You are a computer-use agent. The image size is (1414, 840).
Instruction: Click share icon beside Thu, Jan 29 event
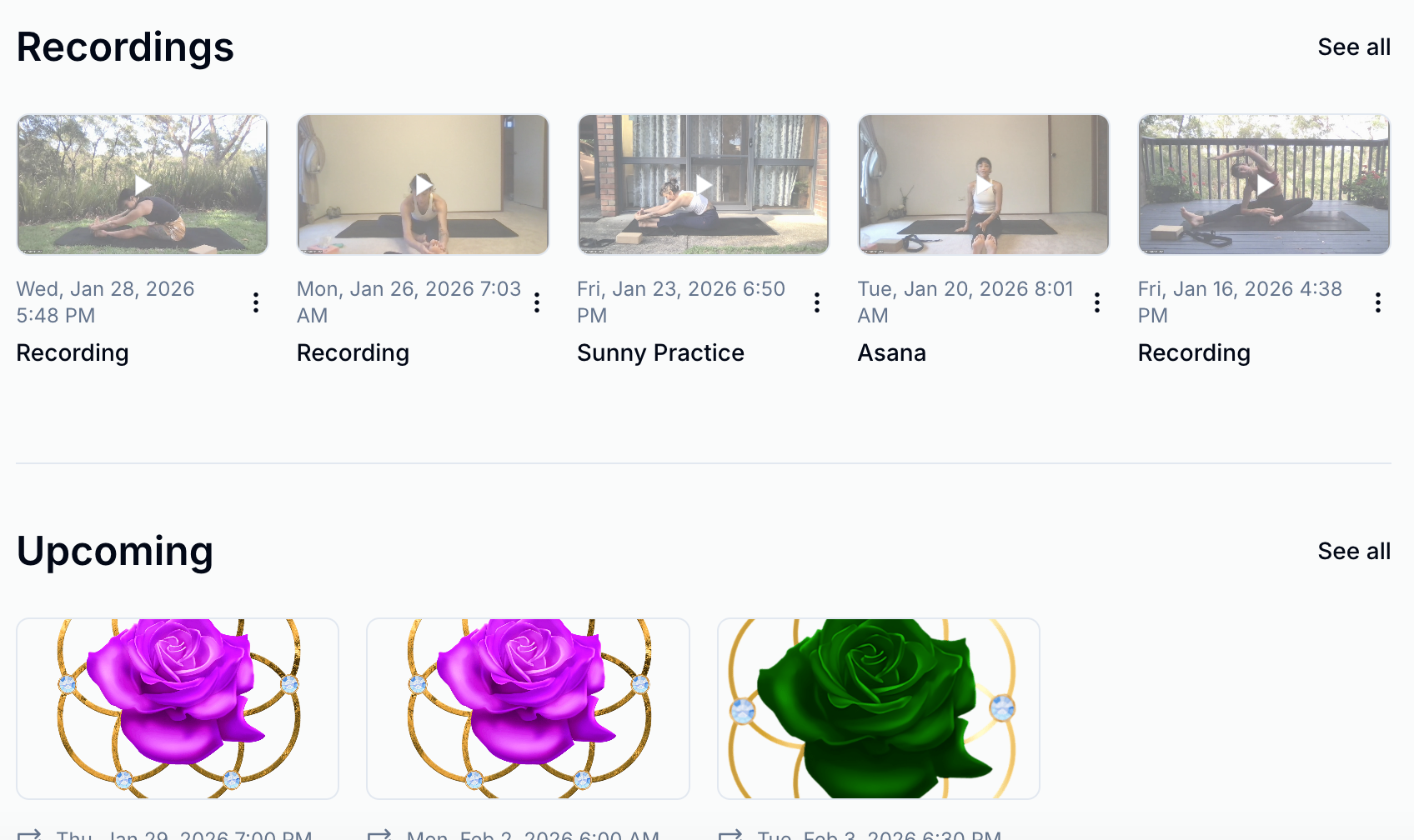tap(29, 834)
